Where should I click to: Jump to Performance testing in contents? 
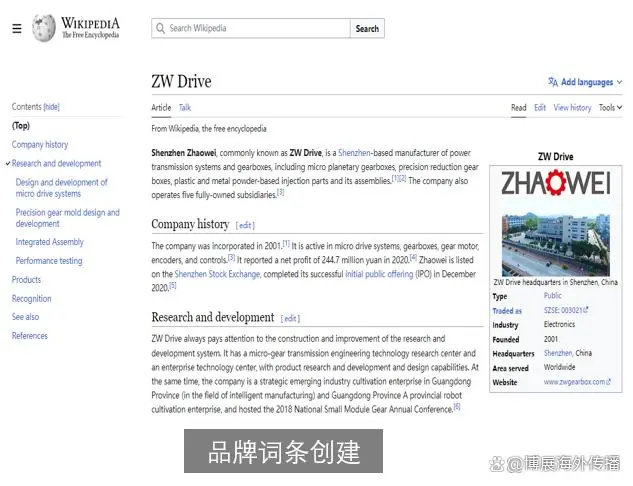[x=49, y=261]
